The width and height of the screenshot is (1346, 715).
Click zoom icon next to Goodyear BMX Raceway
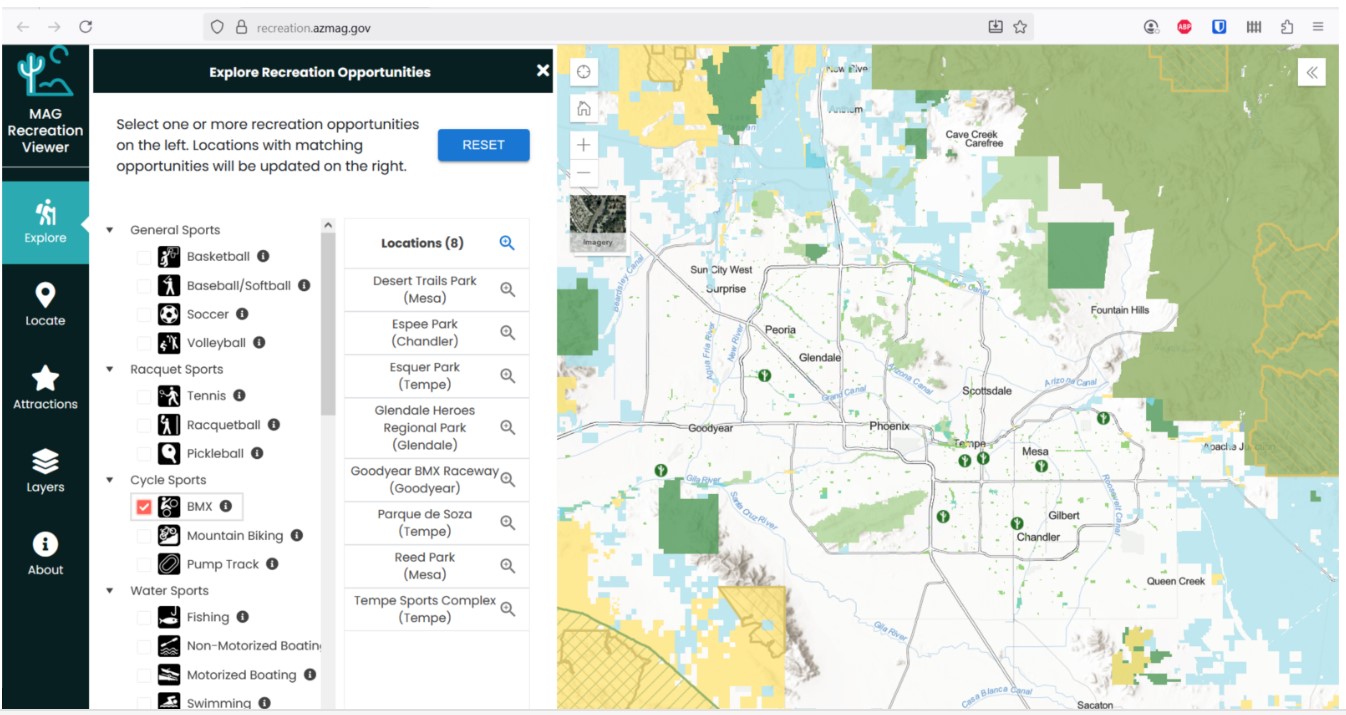click(x=508, y=480)
